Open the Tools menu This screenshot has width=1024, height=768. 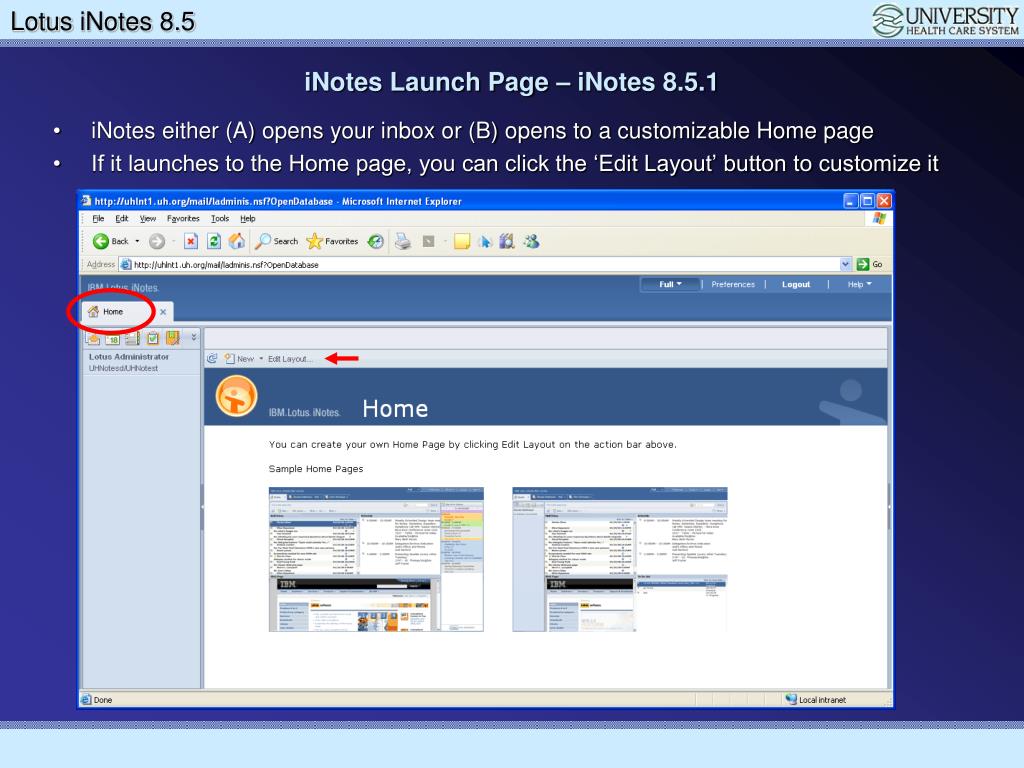coord(220,219)
